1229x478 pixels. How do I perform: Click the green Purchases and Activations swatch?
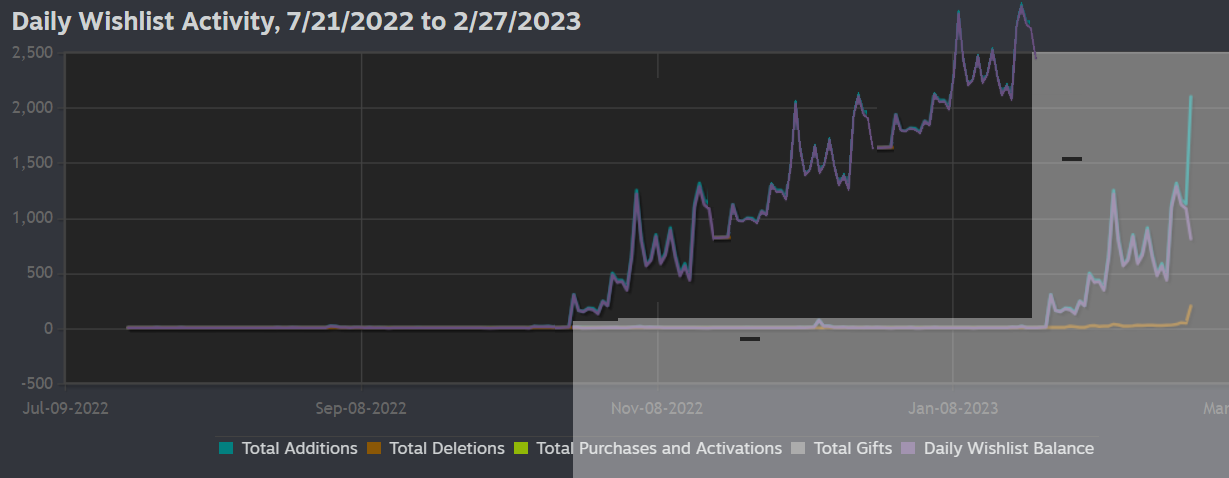[521, 449]
